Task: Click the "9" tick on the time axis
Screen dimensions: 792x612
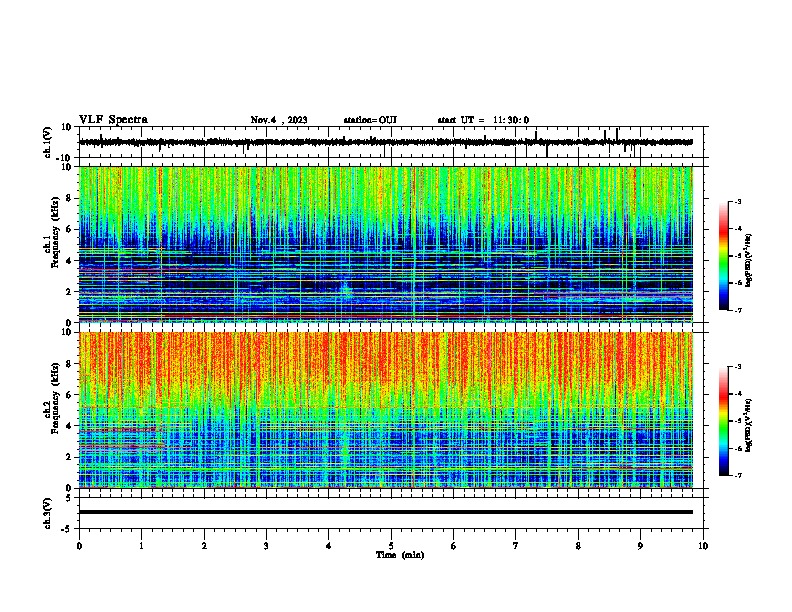Action: pyautogui.click(x=640, y=546)
